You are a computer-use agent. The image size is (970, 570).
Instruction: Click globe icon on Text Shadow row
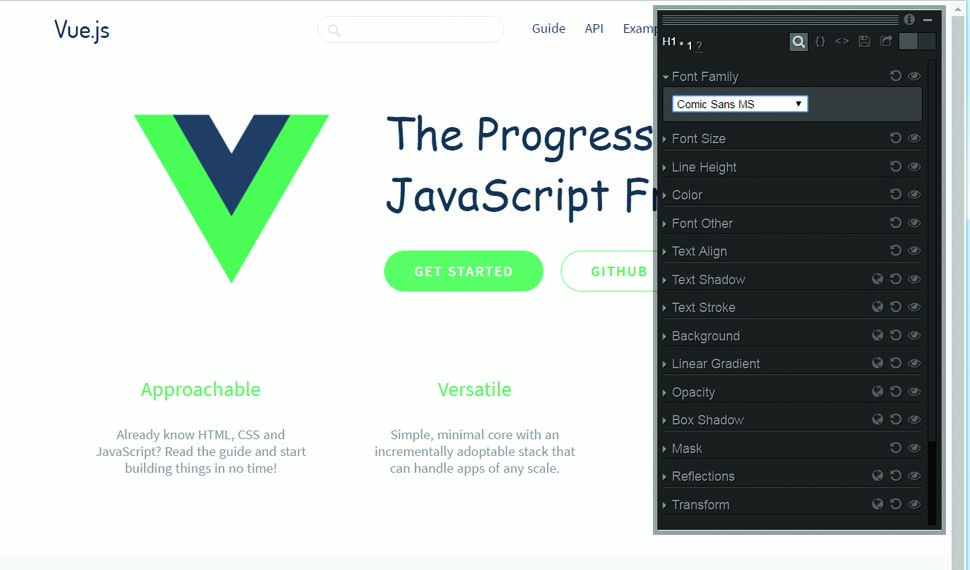tap(877, 279)
